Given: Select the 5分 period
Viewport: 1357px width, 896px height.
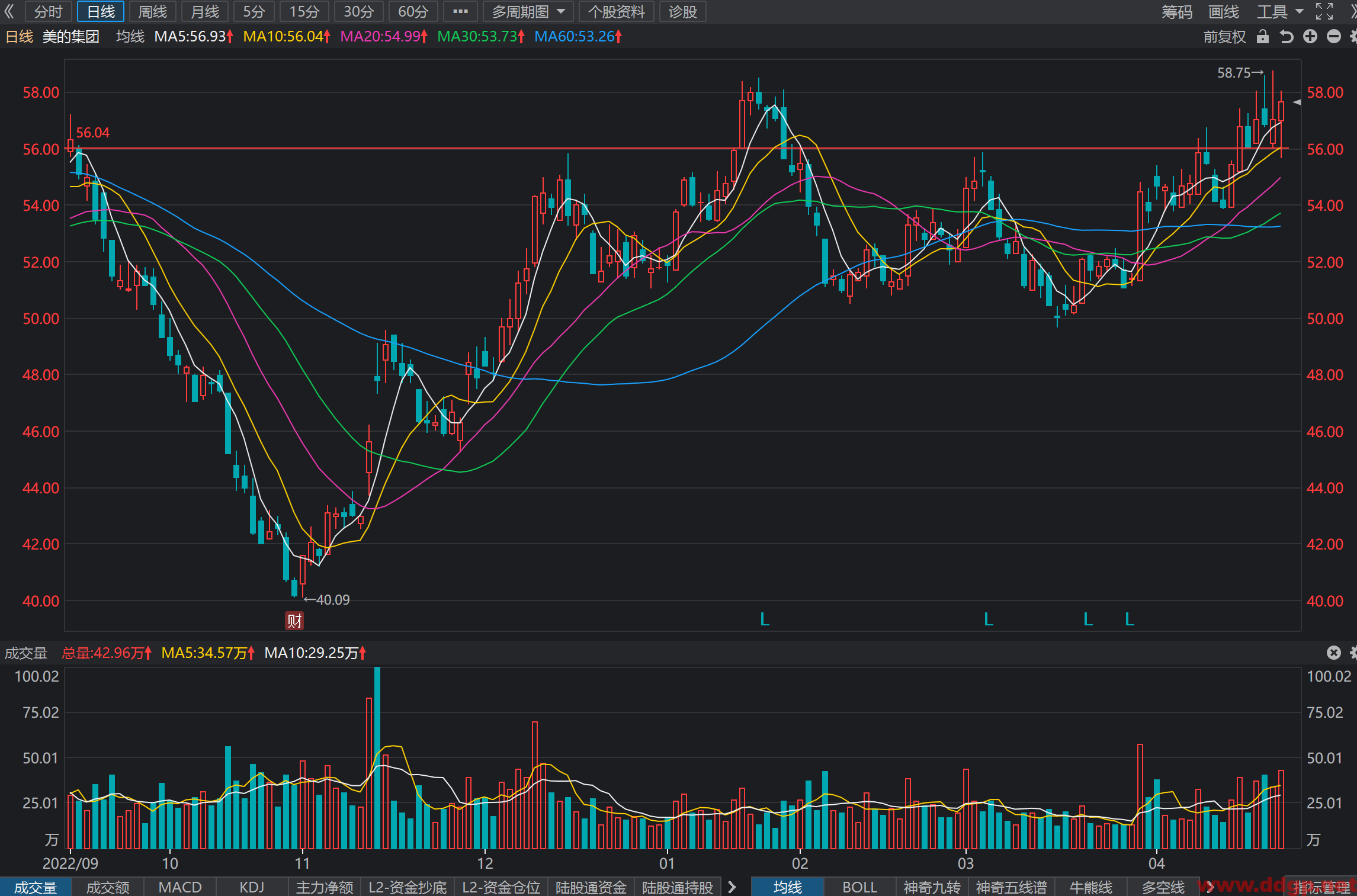Looking at the screenshot, I should (254, 11).
